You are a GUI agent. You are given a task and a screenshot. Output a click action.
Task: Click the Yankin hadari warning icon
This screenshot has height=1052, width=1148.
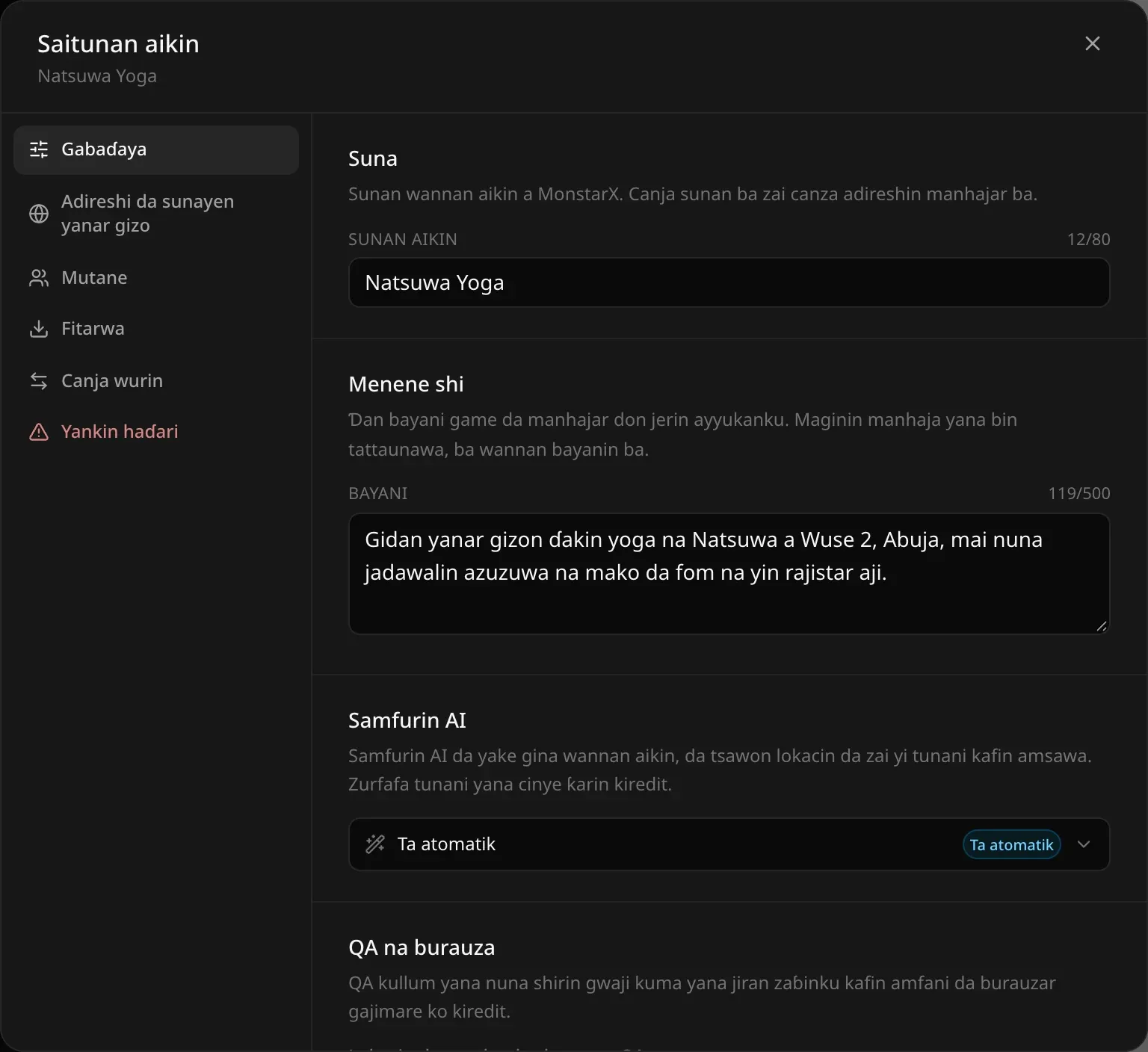click(39, 432)
